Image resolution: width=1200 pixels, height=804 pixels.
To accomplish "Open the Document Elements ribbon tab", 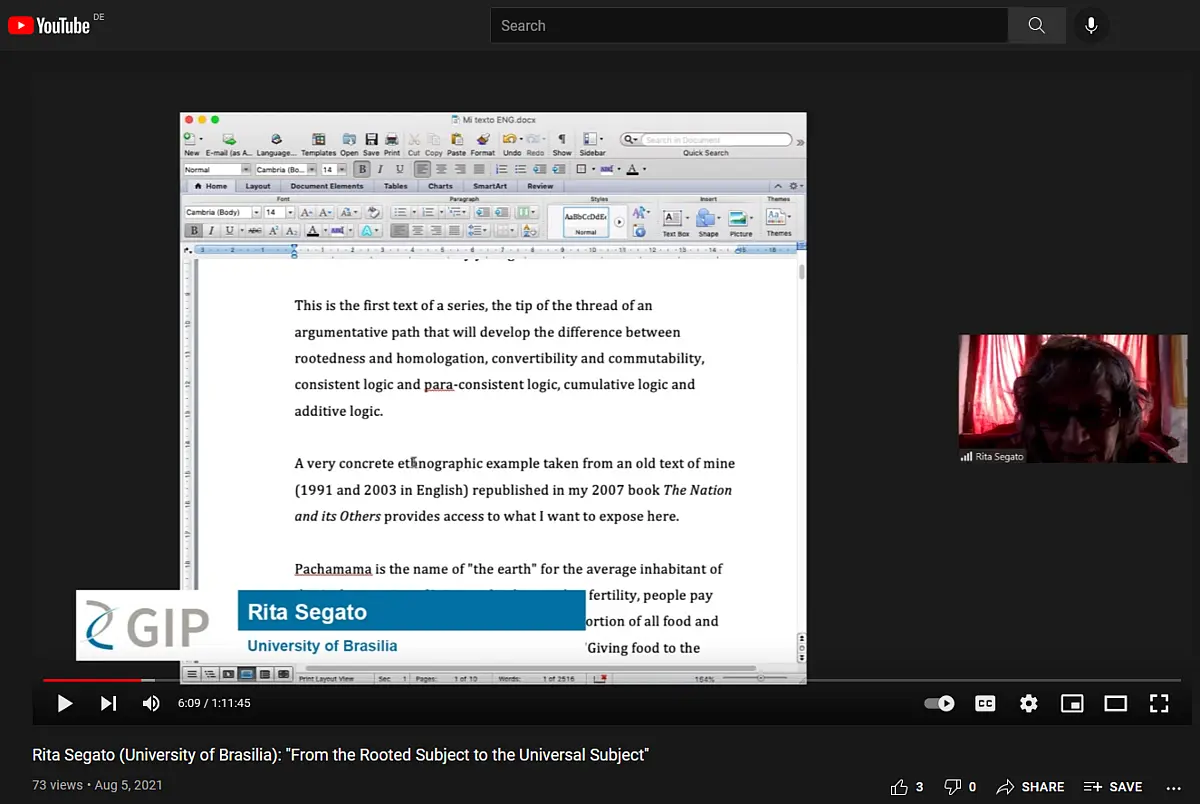I will click(327, 186).
